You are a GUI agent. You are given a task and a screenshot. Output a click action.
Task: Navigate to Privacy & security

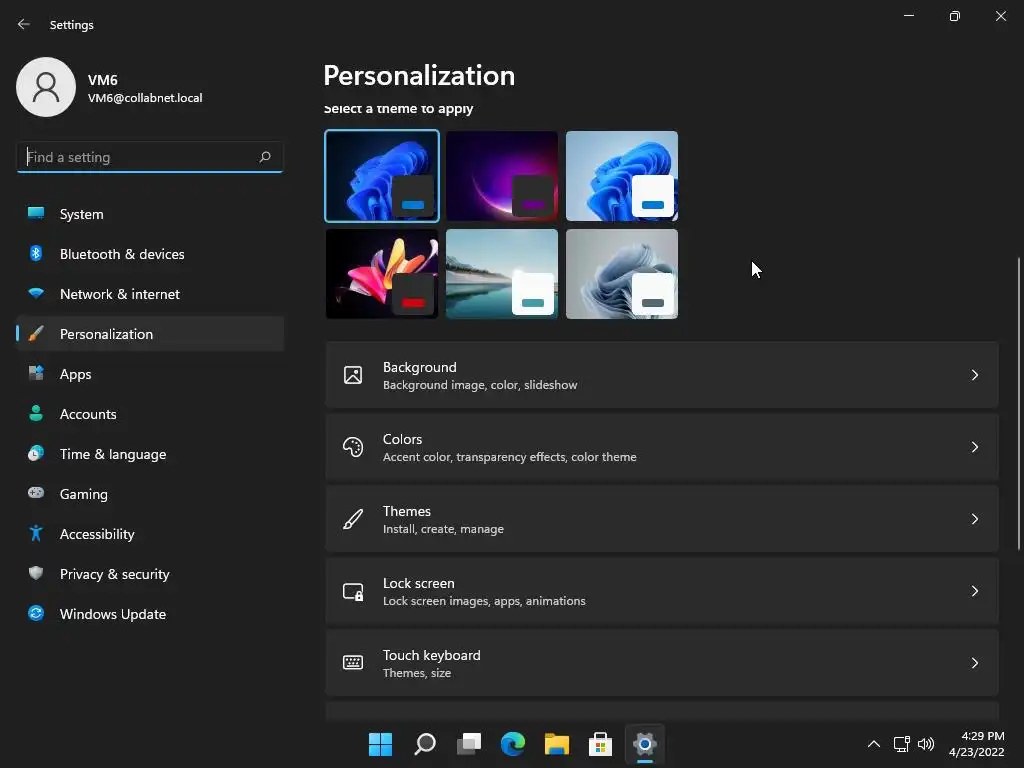pos(150,574)
